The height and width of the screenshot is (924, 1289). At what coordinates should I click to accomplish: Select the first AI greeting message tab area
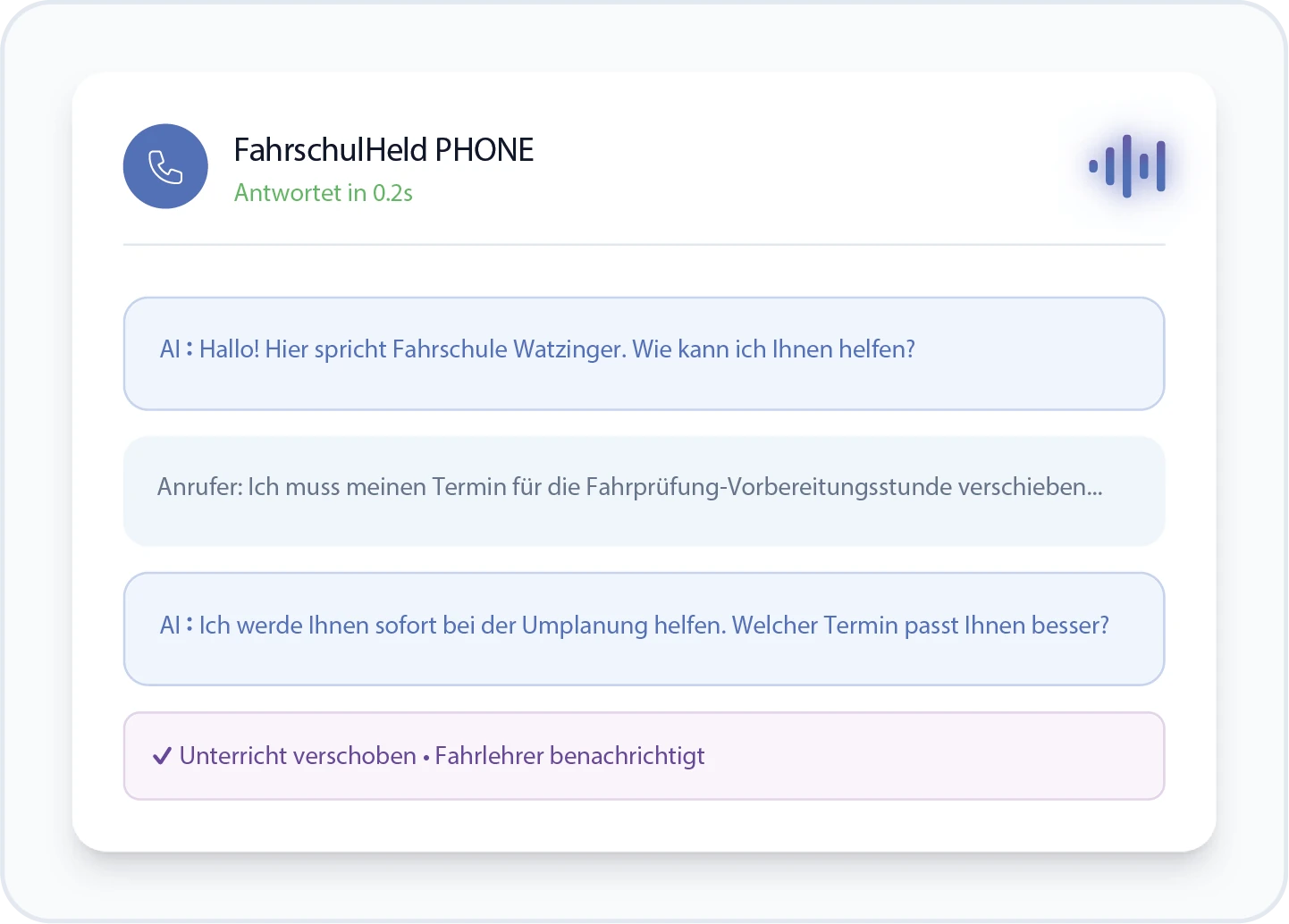pyautogui.click(x=644, y=353)
